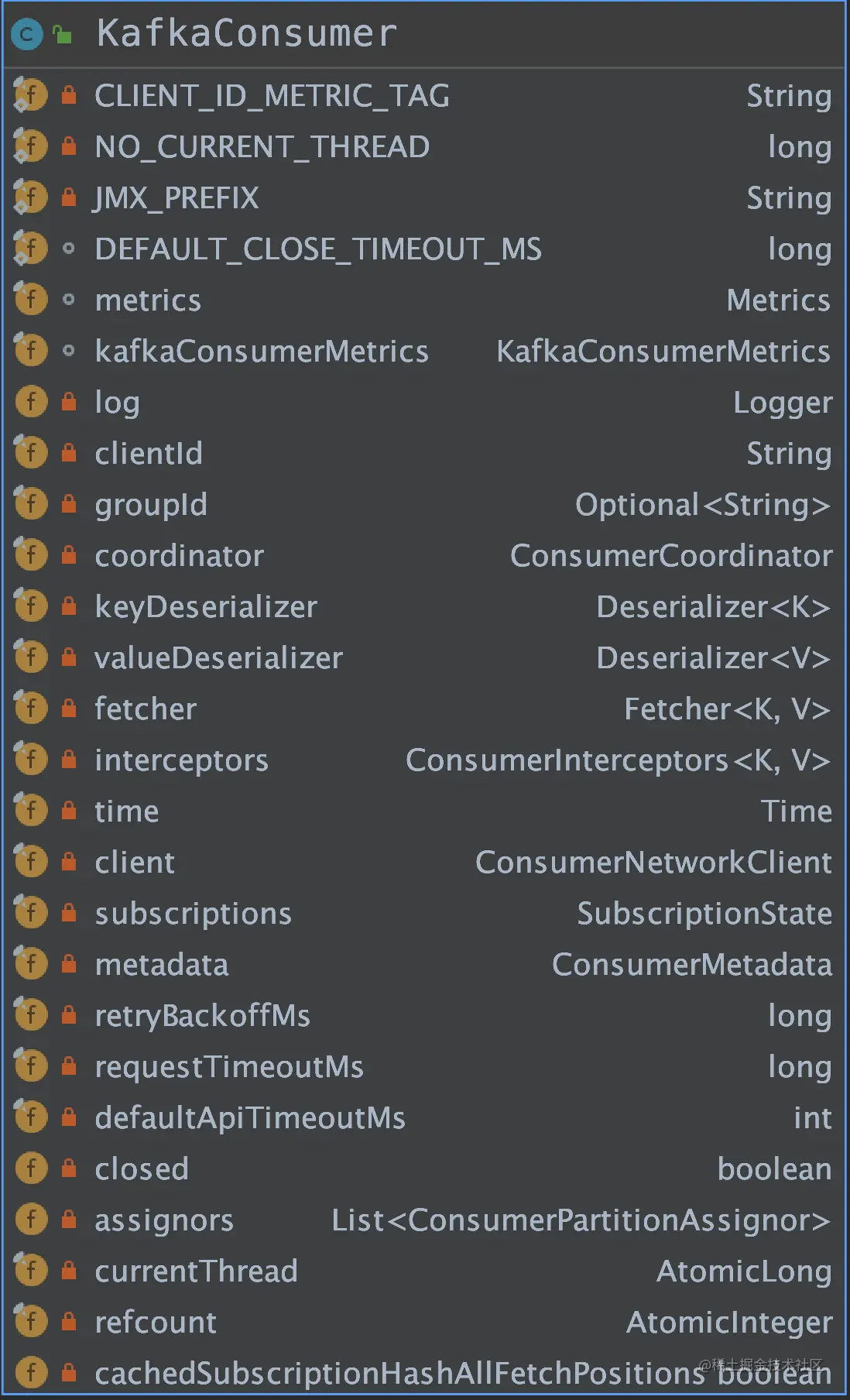Click the field icon next to closed
Viewport: 850px width, 1400px height.
click(31, 1168)
